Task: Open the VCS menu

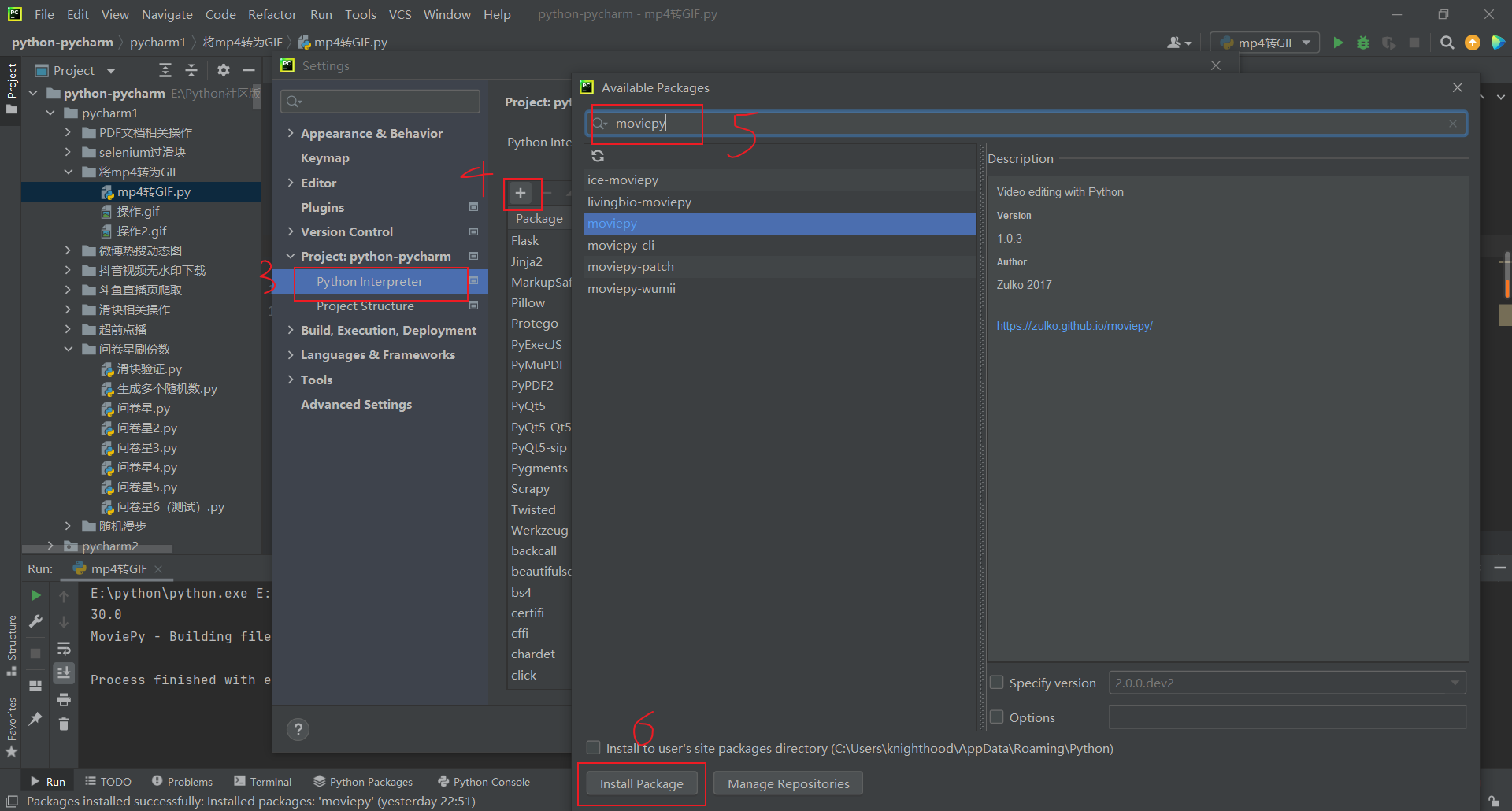Action: (x=400, y=14)
